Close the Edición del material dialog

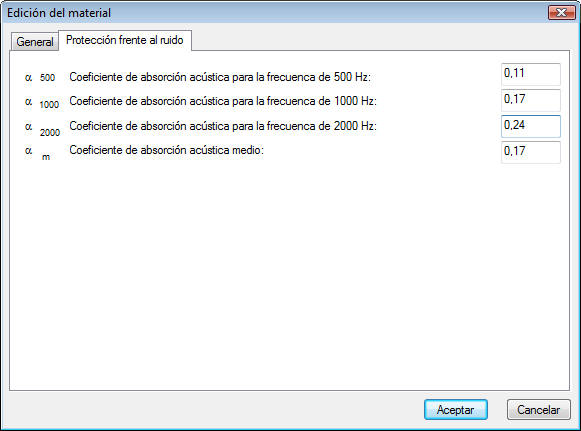[561, 13]
